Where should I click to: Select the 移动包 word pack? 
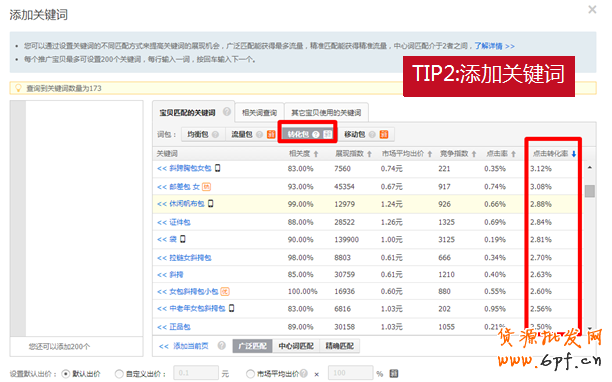pos(354,134)
